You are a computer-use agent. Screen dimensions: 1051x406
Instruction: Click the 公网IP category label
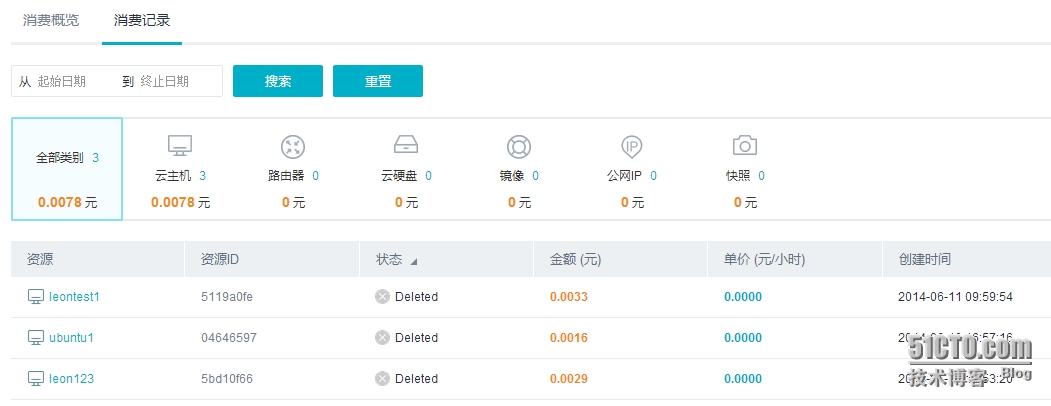point(624,176)
